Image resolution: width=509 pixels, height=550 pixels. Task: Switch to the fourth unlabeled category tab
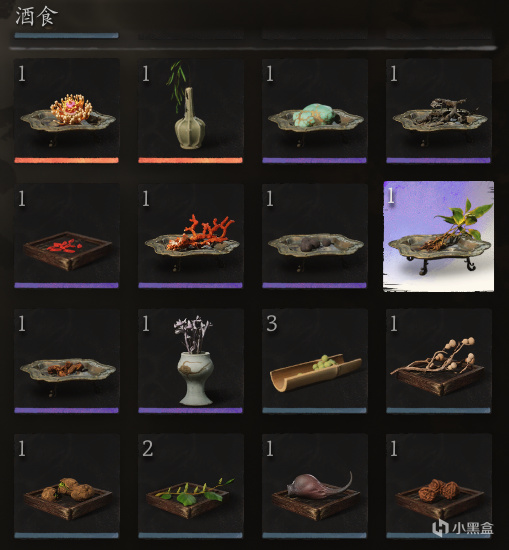coord(438,35)
